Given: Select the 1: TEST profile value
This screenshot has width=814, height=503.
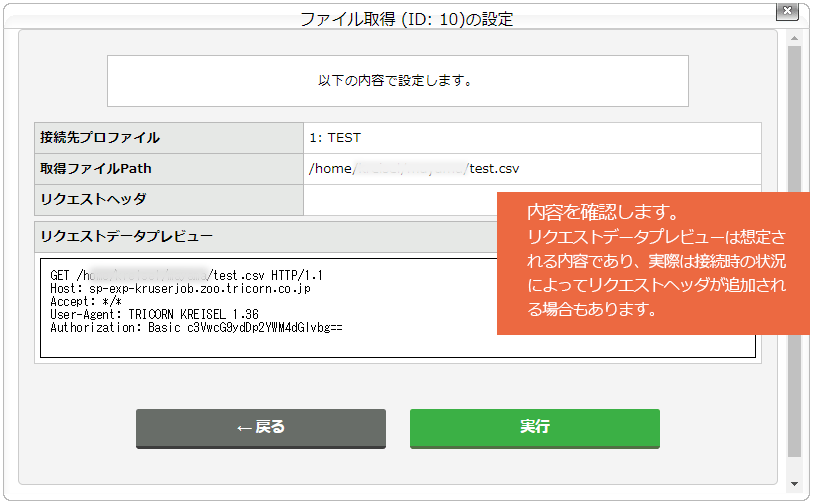Looking at the screenshot, I should click(x=335, y=138).
